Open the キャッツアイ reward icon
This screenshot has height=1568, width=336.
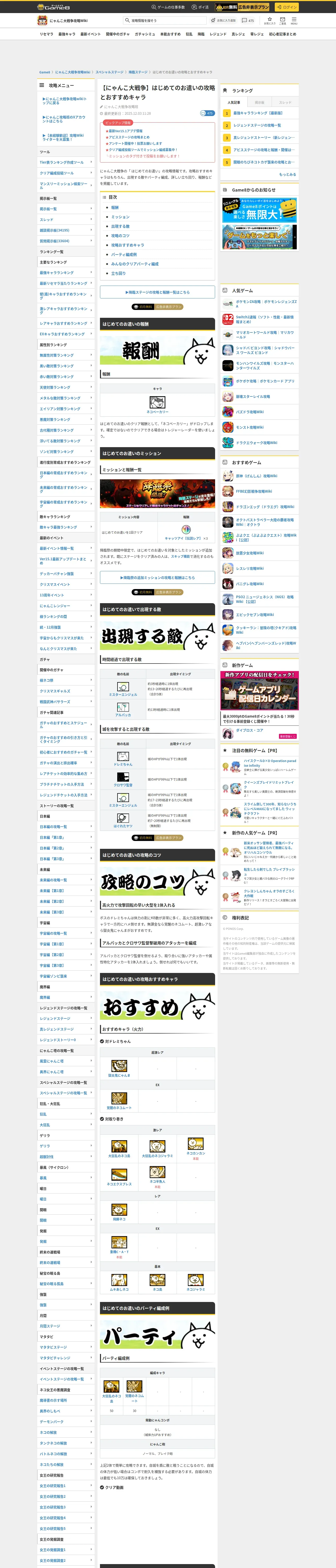pyautogui.click(x=186, y=529)
